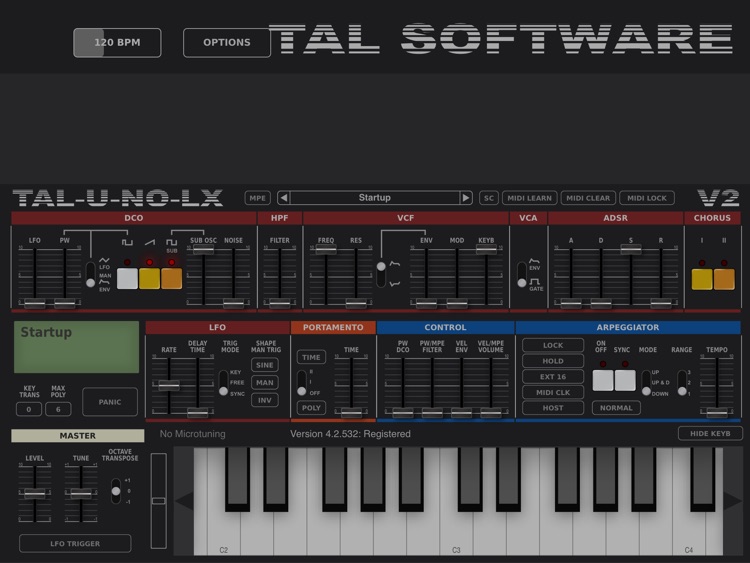Click the LFO RATE slider handle
The height and width of the screenshot is (563, 750).
click(x=169, y=385)
